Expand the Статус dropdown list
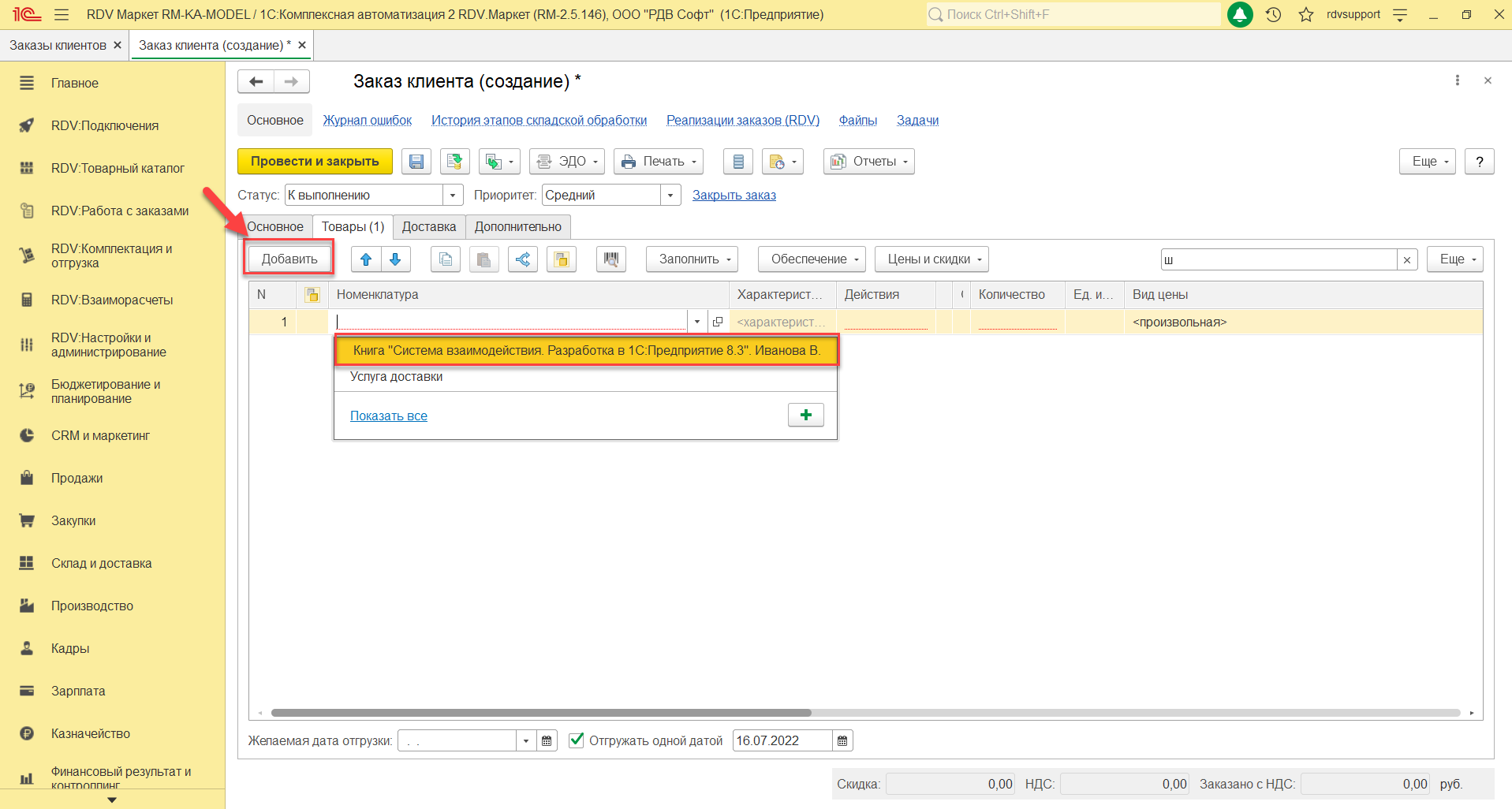The width and height of the screenshot is (1512, 809). (453, 195)
